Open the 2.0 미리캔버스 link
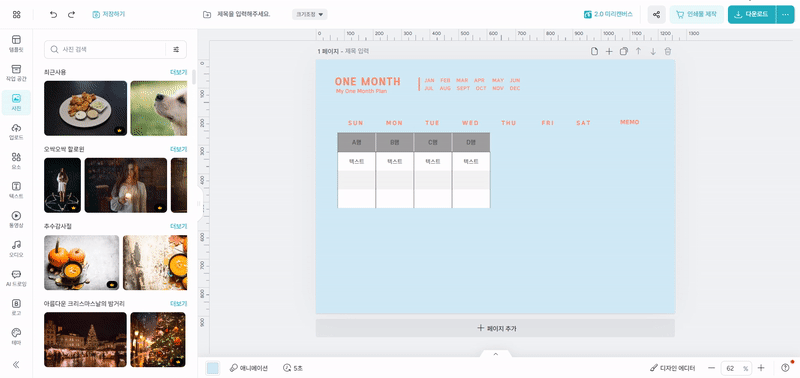Screen dimensions: 800x378 tap(608, 14)
